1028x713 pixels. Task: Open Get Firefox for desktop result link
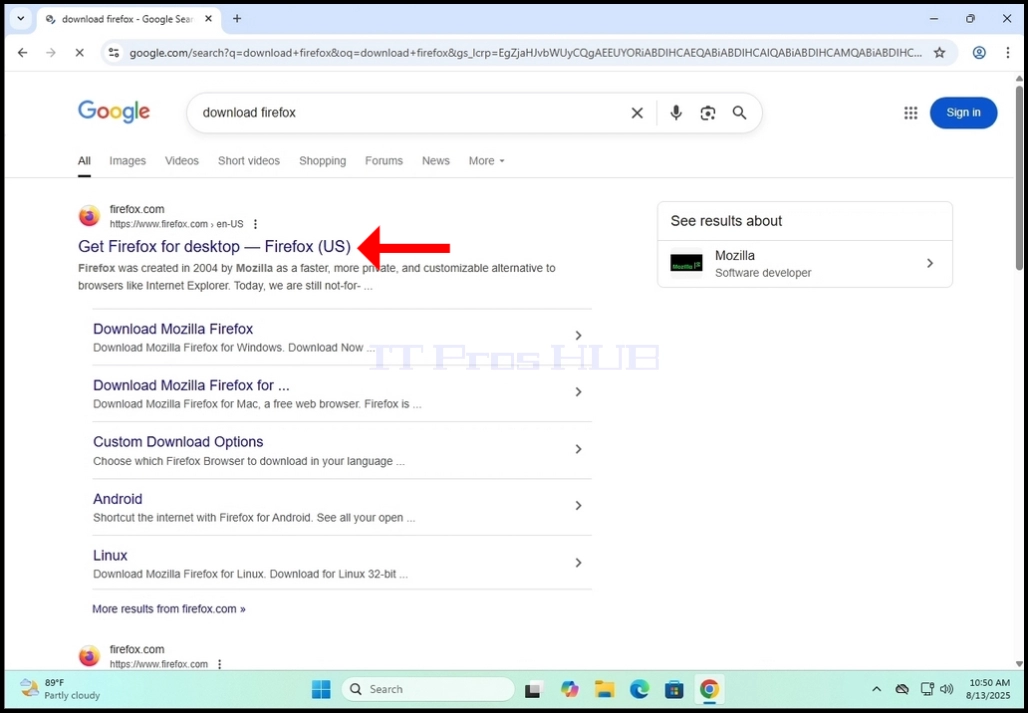click(x=214, y=246)
